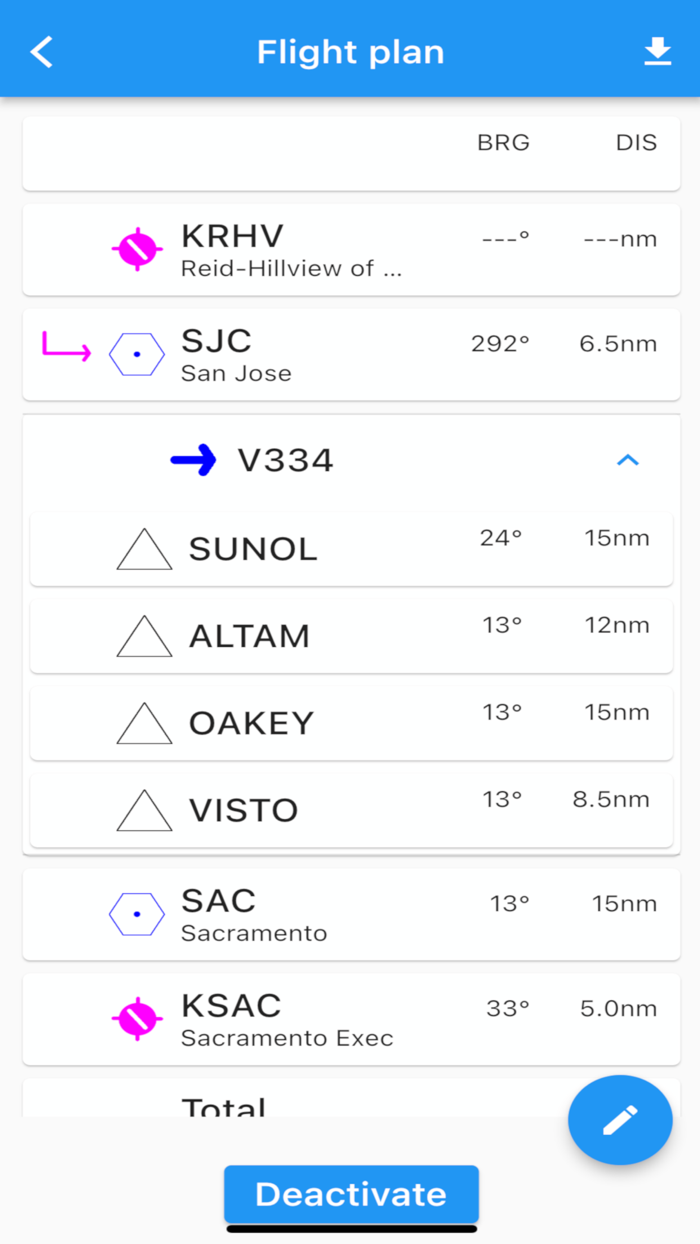Tap the download icon in the header
This screenshot has height=1244, width=700.
[x=657, y=50]
